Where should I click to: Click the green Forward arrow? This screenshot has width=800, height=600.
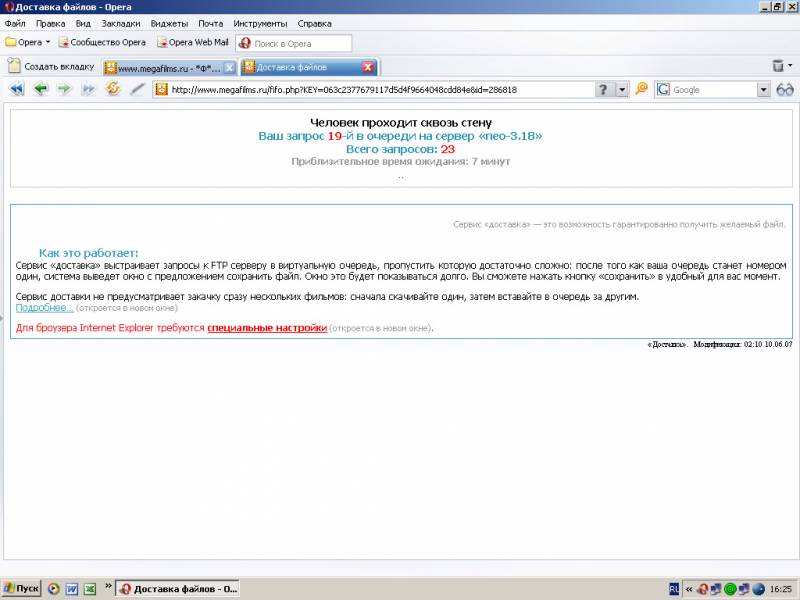[x=64, y=89]
